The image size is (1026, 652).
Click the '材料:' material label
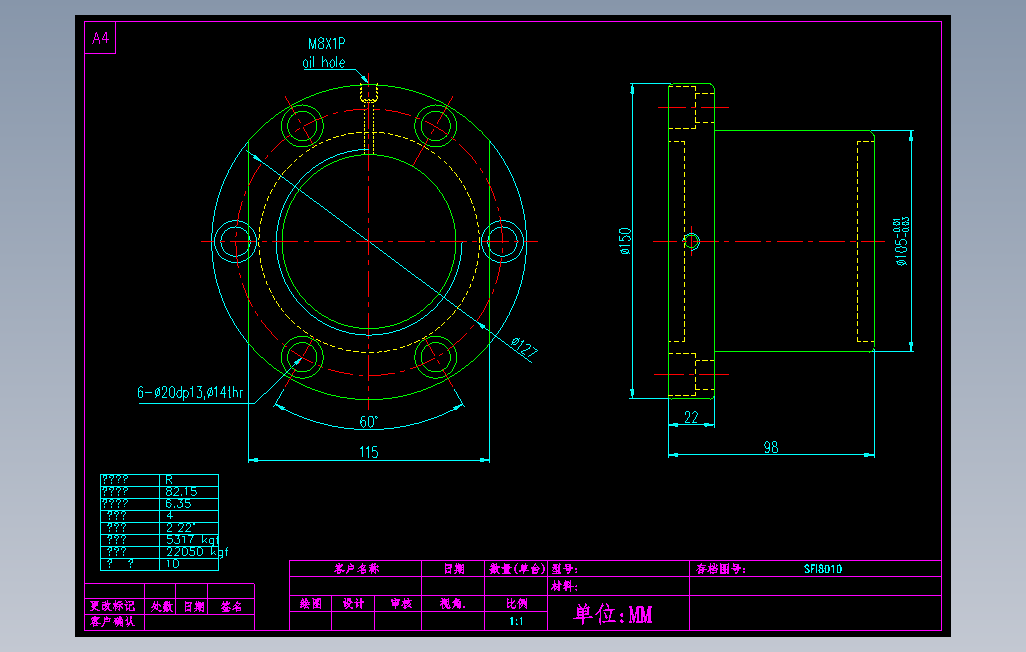coord(564,587)
